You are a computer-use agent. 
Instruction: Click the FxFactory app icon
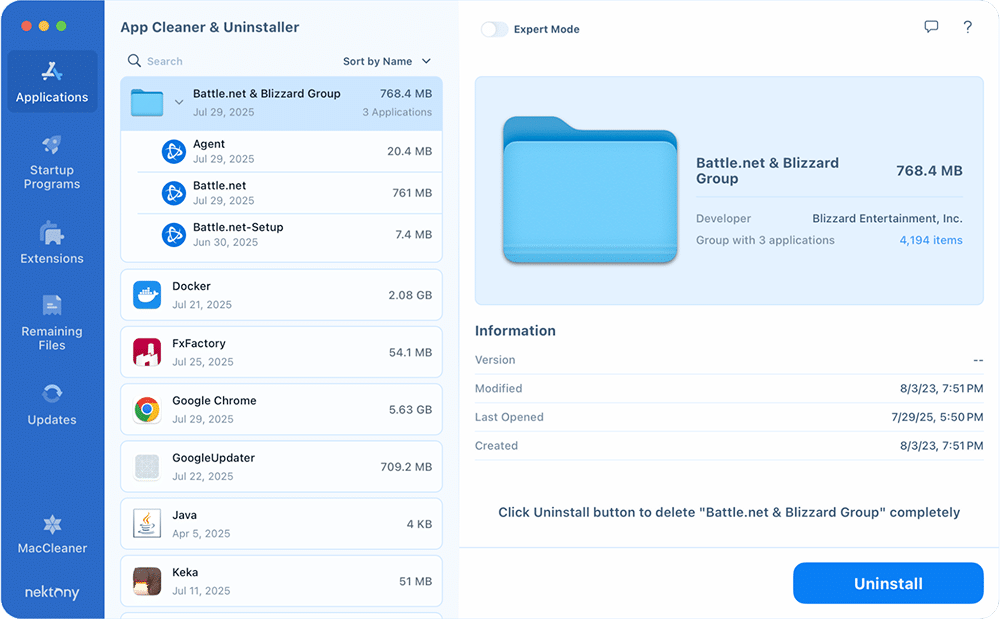pos(147,353)
